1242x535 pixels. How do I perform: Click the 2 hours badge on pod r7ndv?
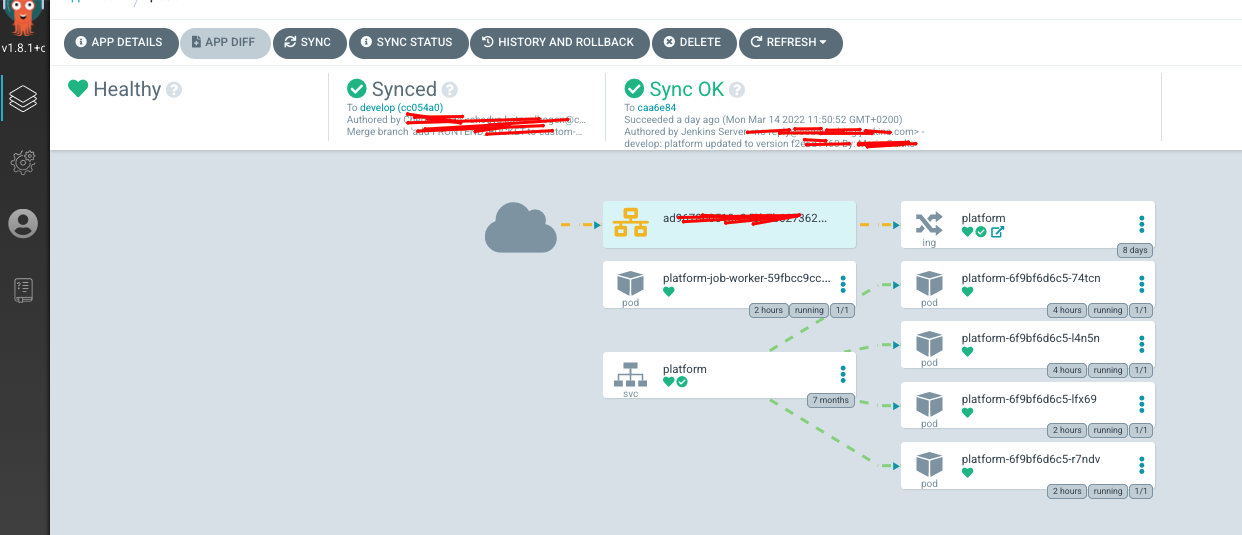coord(1066,490)
